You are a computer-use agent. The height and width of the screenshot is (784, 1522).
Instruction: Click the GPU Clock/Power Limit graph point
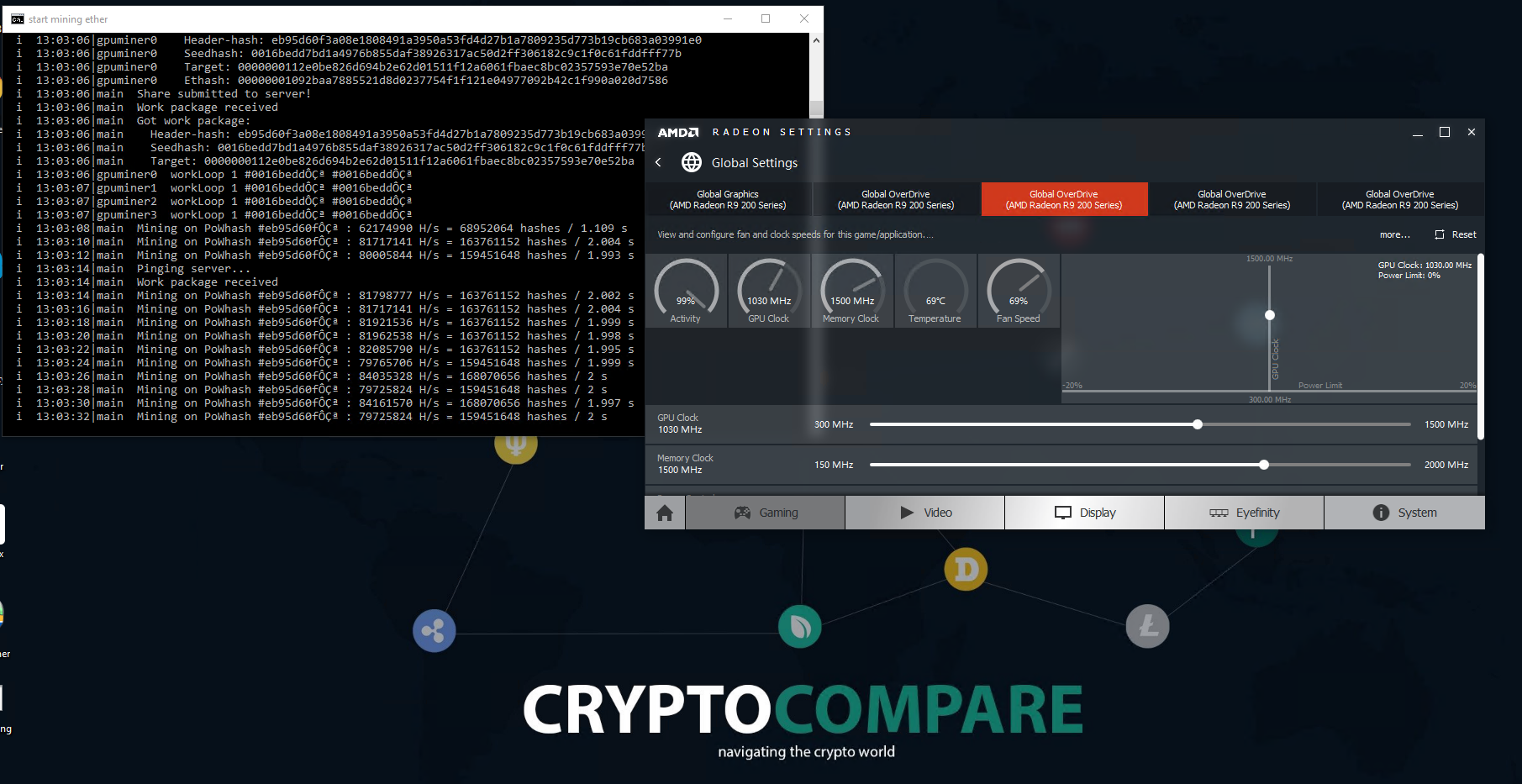point(1270,315)
